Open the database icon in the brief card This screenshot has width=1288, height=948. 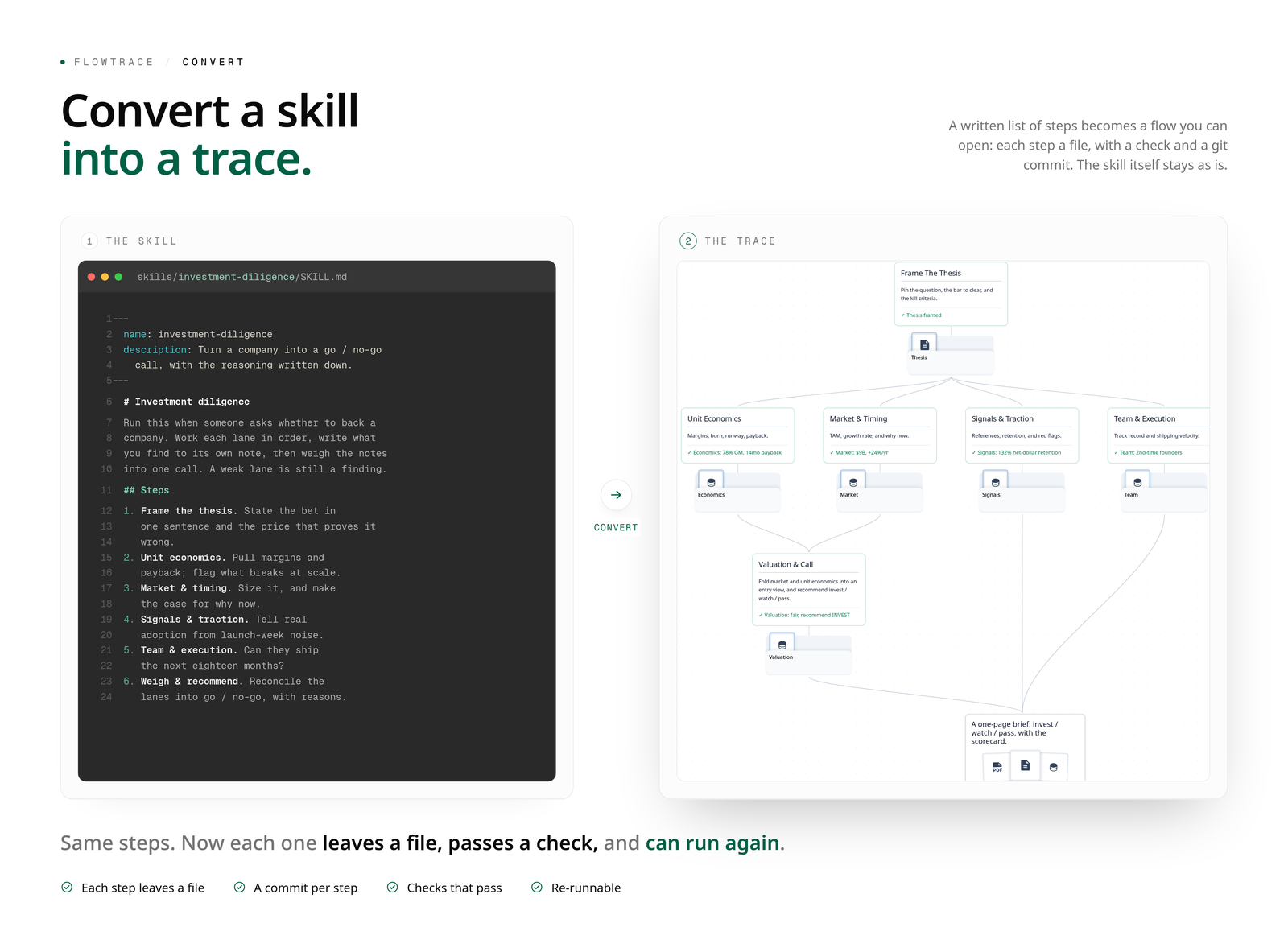coord(1054,767)
